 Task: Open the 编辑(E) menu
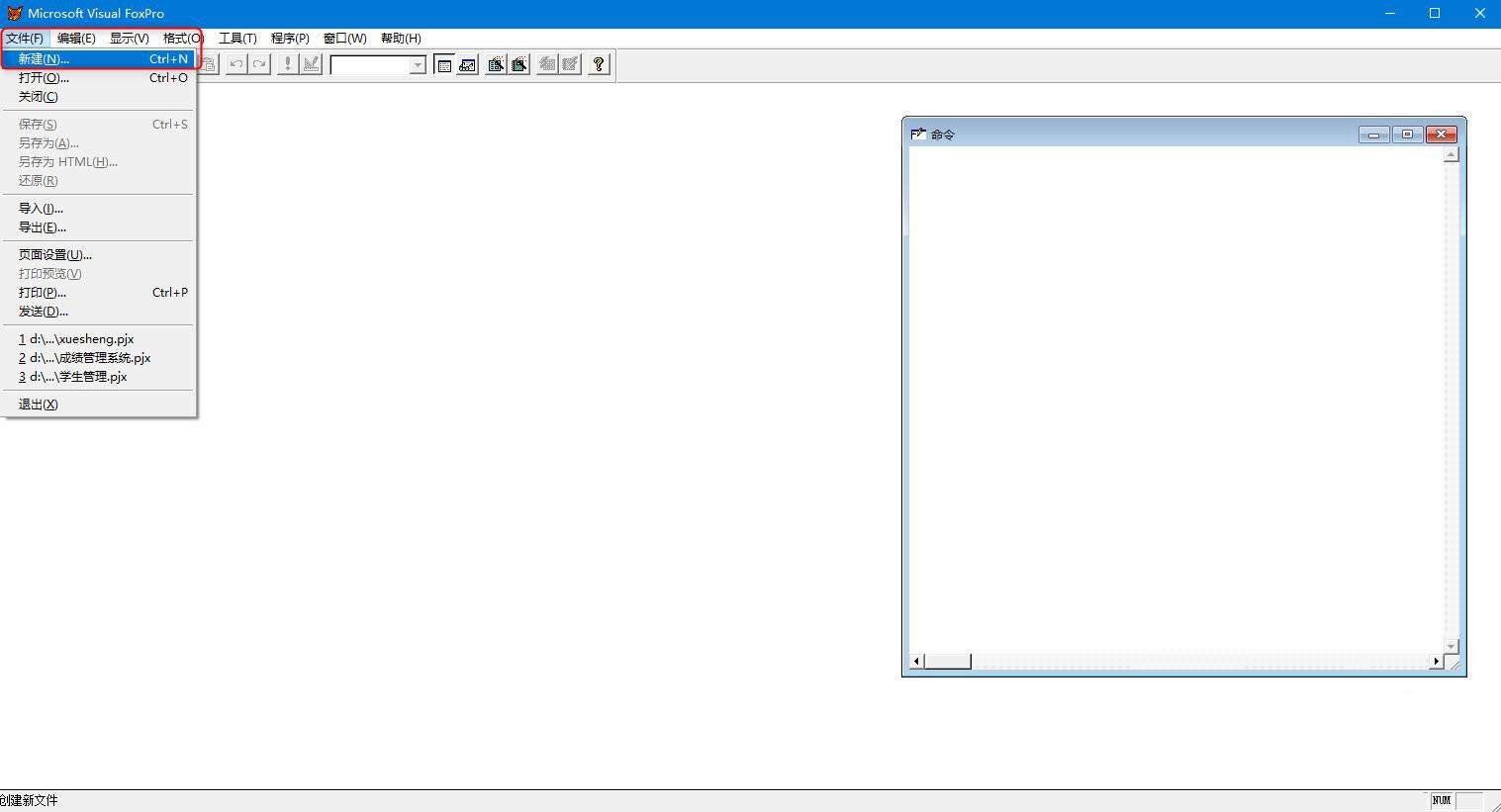click(x=76, y=39)
